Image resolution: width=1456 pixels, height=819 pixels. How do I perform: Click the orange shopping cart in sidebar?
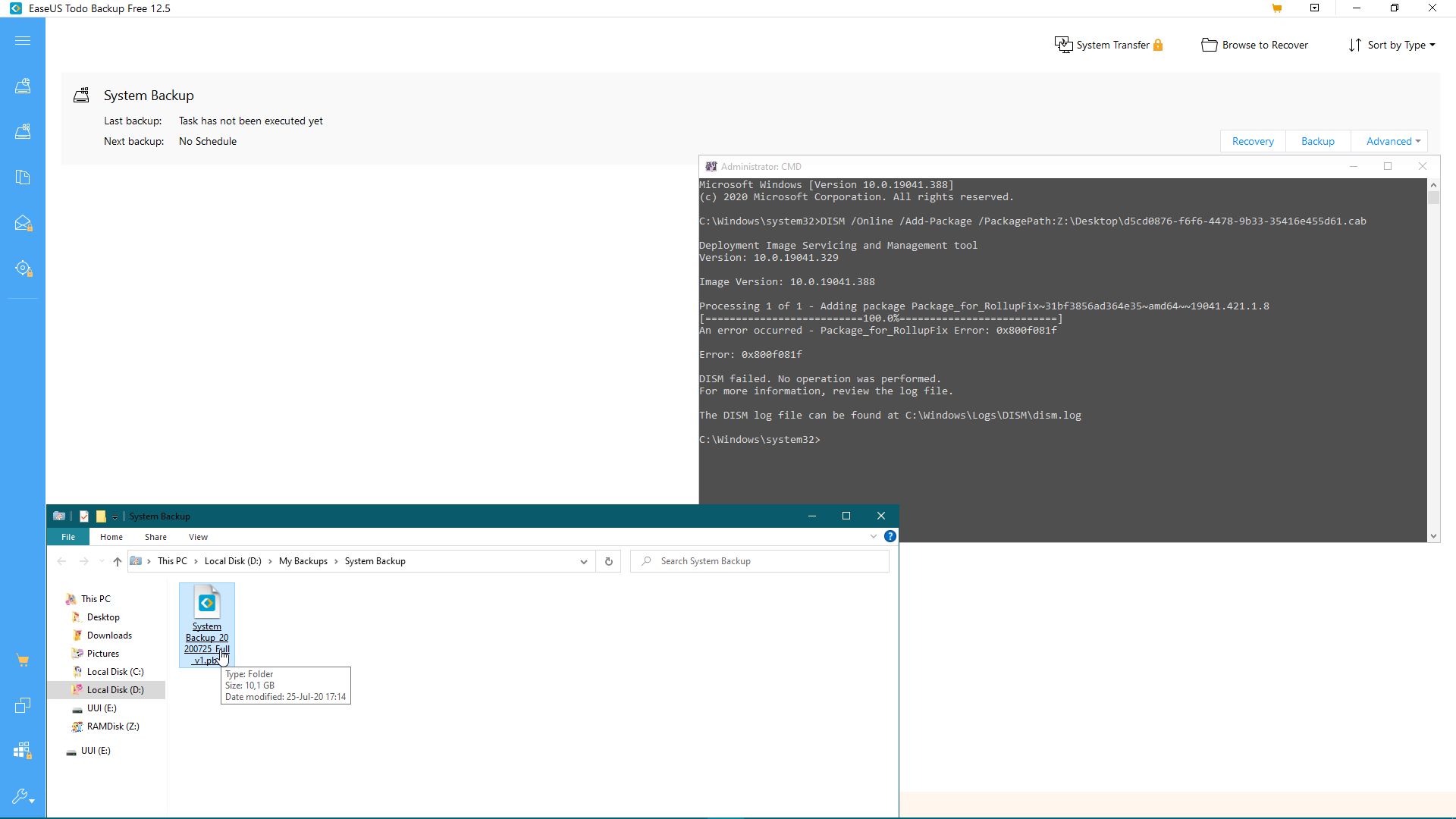[23, 661]
